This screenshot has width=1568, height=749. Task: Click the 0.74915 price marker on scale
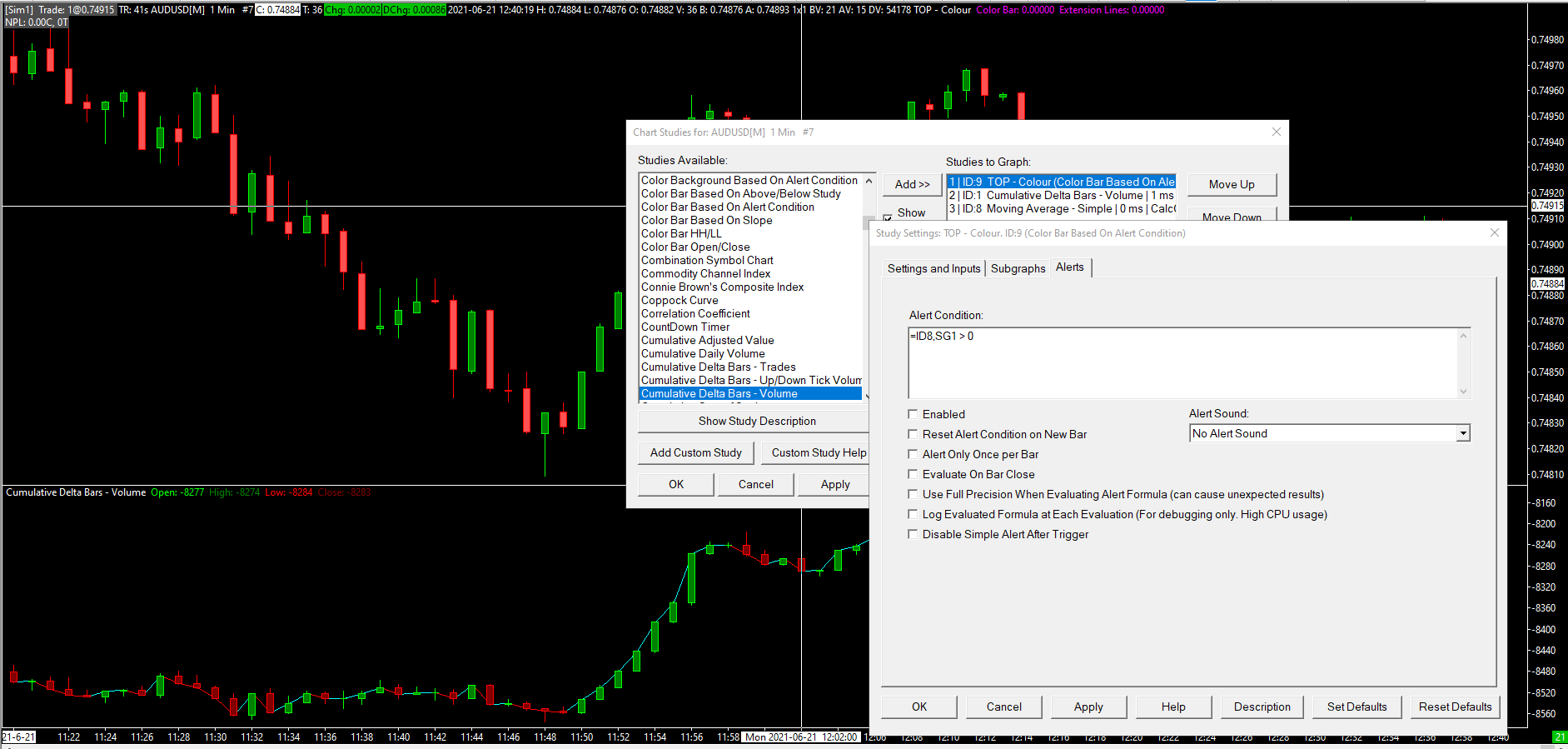pyautogui.click(x=1548, y=206)
